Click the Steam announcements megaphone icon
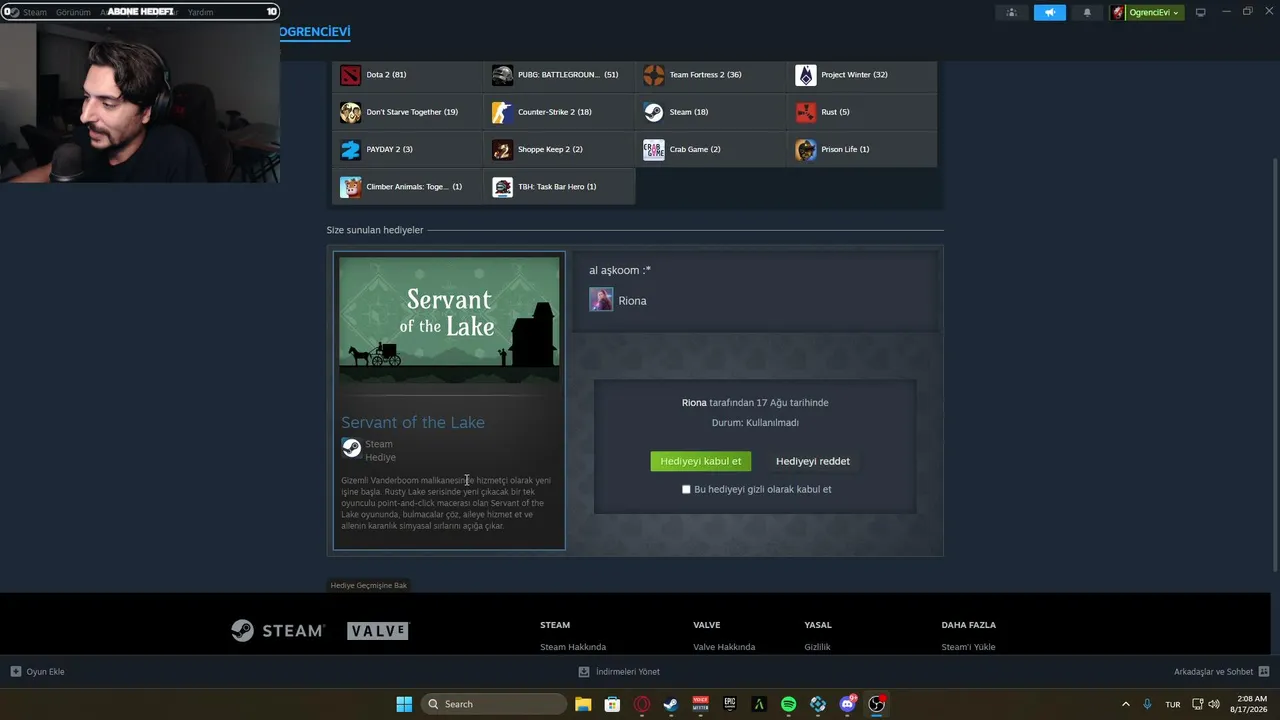Viewport: 1280px width, 720px height. pos(1049,12)
